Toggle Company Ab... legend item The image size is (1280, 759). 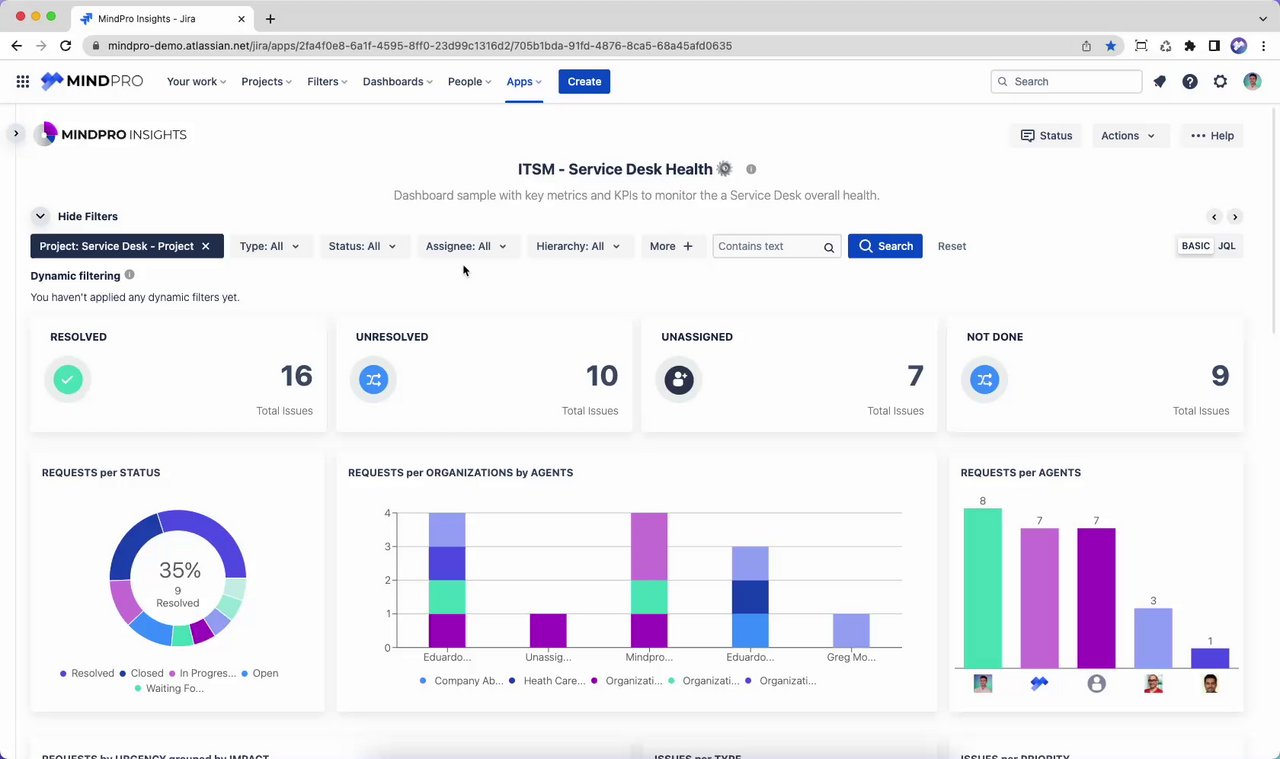(461, 681)
